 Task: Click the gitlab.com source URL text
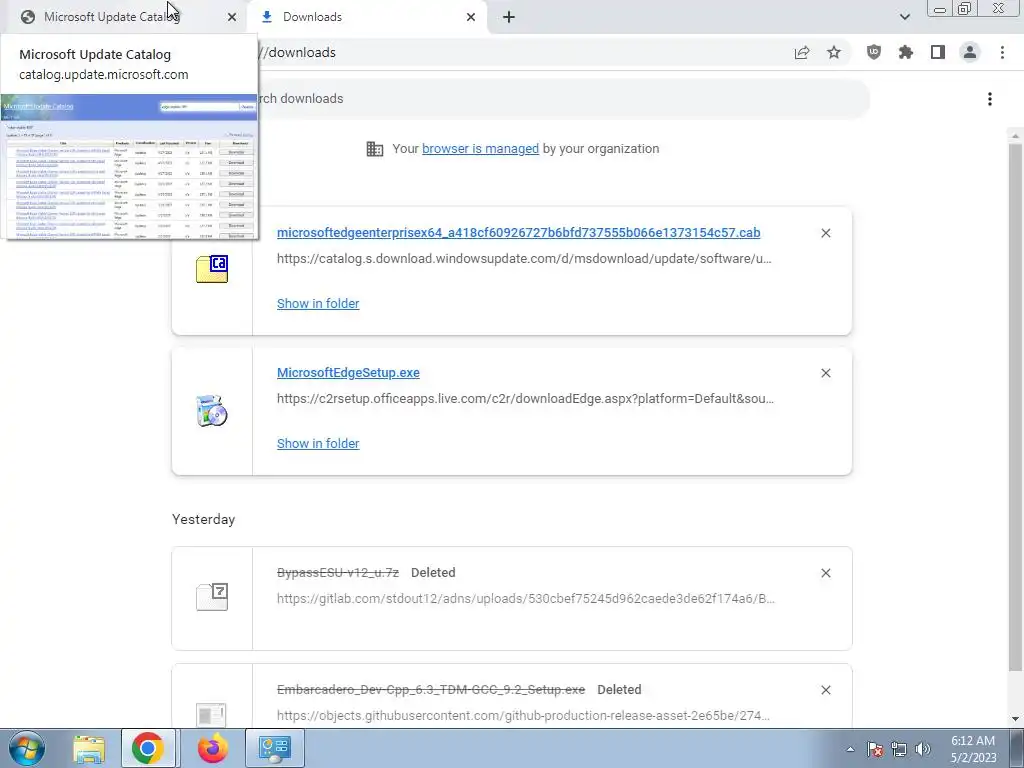[526, 598]
